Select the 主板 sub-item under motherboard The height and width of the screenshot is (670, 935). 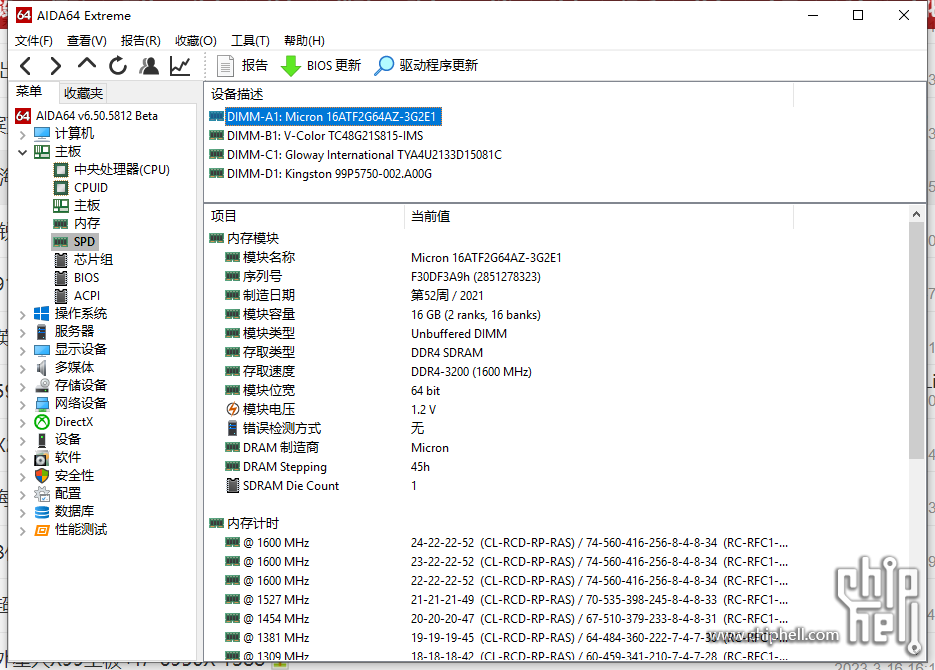tap(86, 206)
